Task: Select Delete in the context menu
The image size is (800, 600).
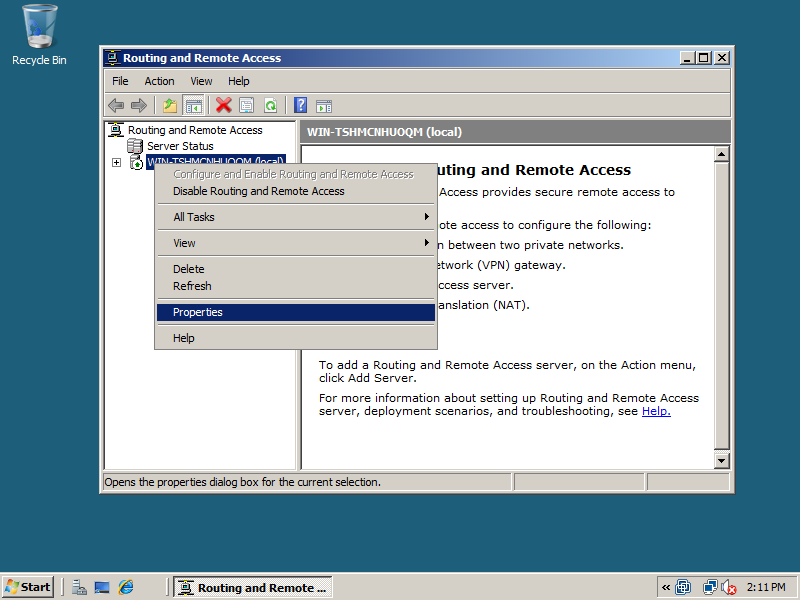Action: (296, 269)
